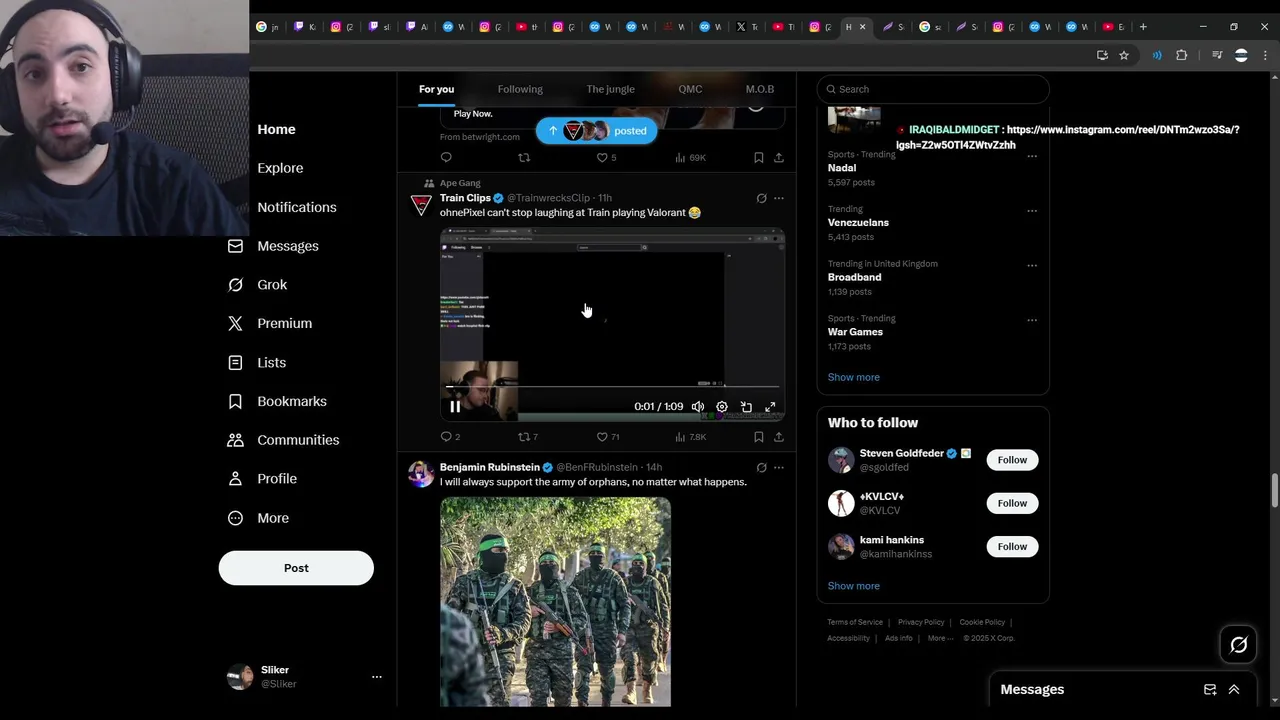Viewport: 1280px width, 720px height.
Task: Switch to The jungle tab
Action: coord(610,89)
